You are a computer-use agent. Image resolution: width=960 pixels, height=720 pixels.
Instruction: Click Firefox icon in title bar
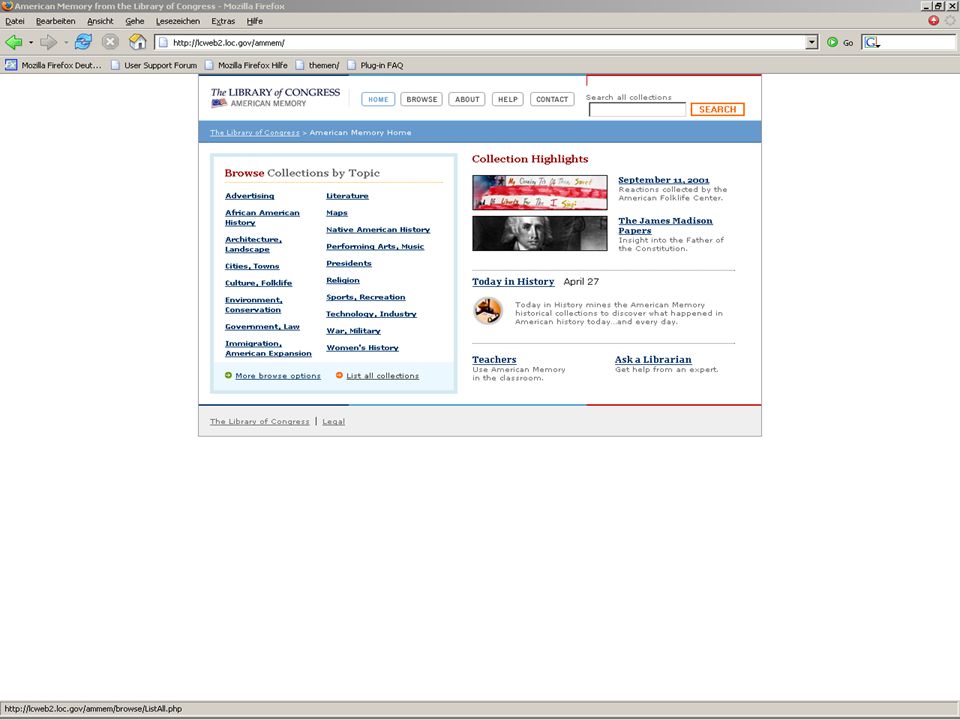tap(7, 6)
